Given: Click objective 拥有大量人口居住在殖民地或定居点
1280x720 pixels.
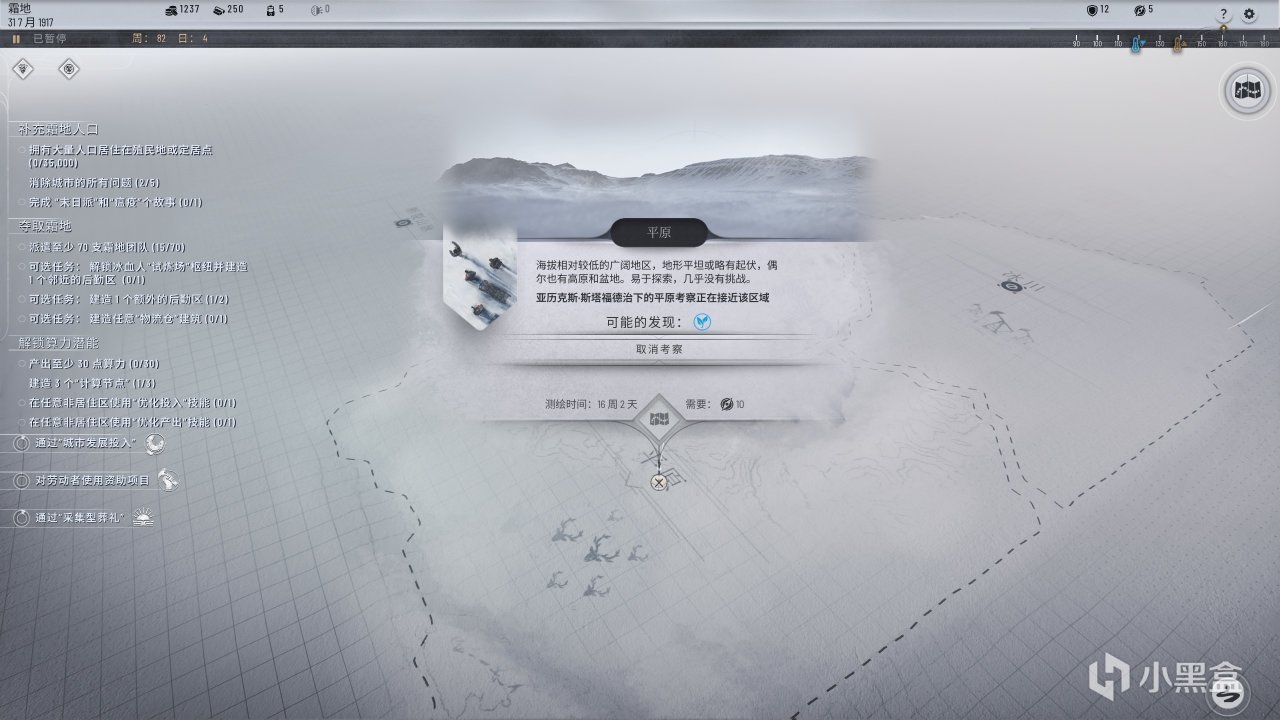Looking at the screenshot, I should 120,156.
